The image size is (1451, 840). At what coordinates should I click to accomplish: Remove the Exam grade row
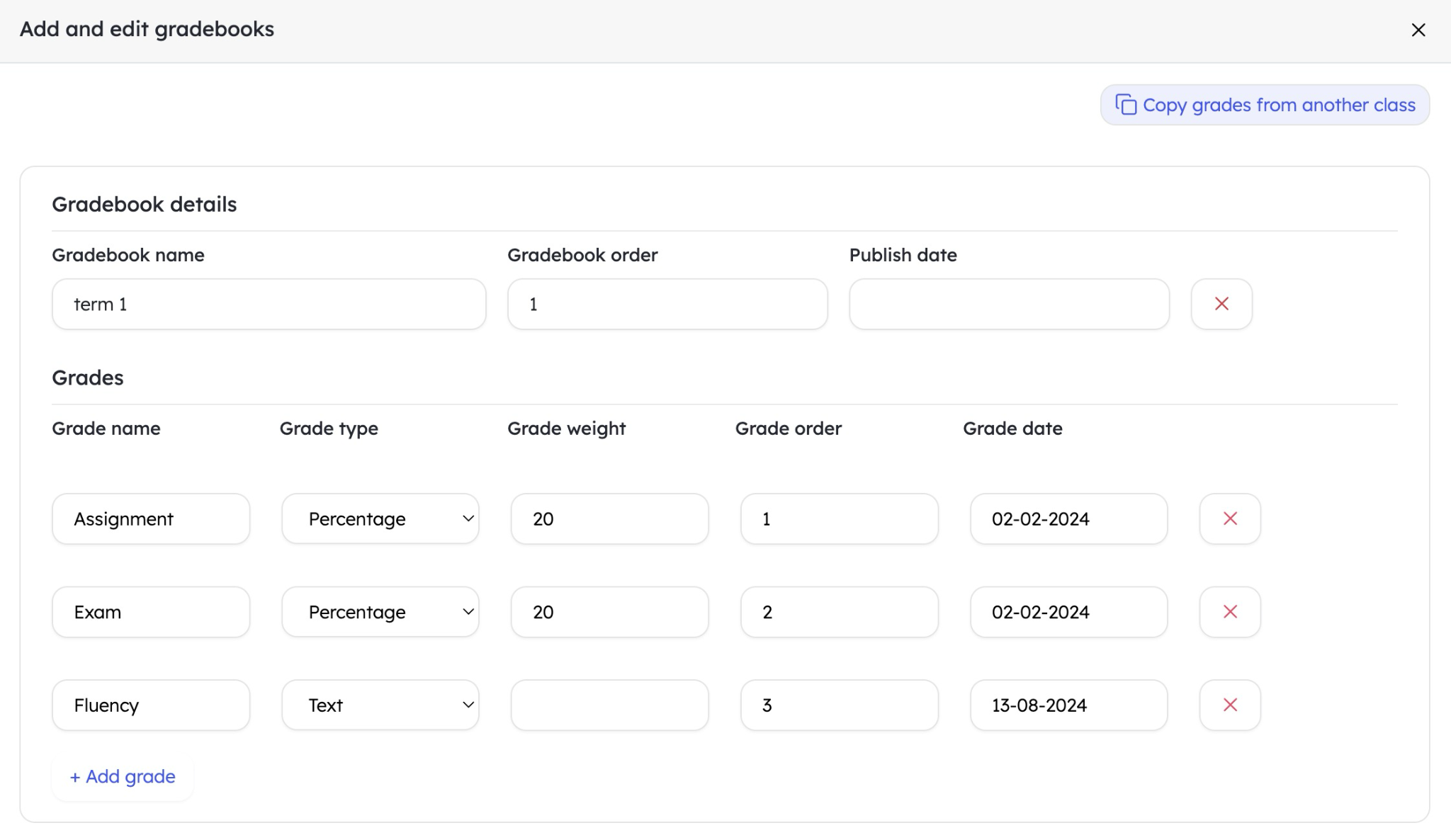tap(1230, 612)
